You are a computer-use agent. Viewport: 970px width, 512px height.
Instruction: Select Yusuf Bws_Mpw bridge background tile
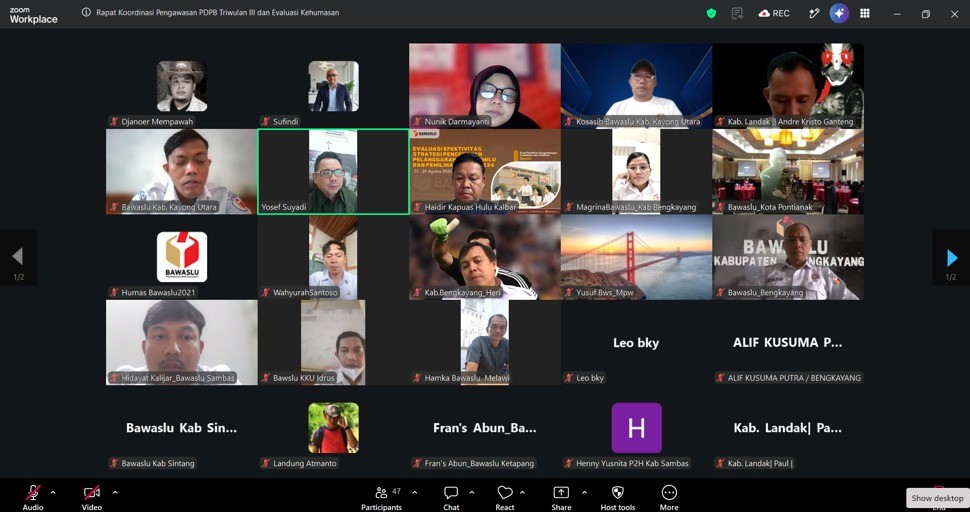[637, 257]
